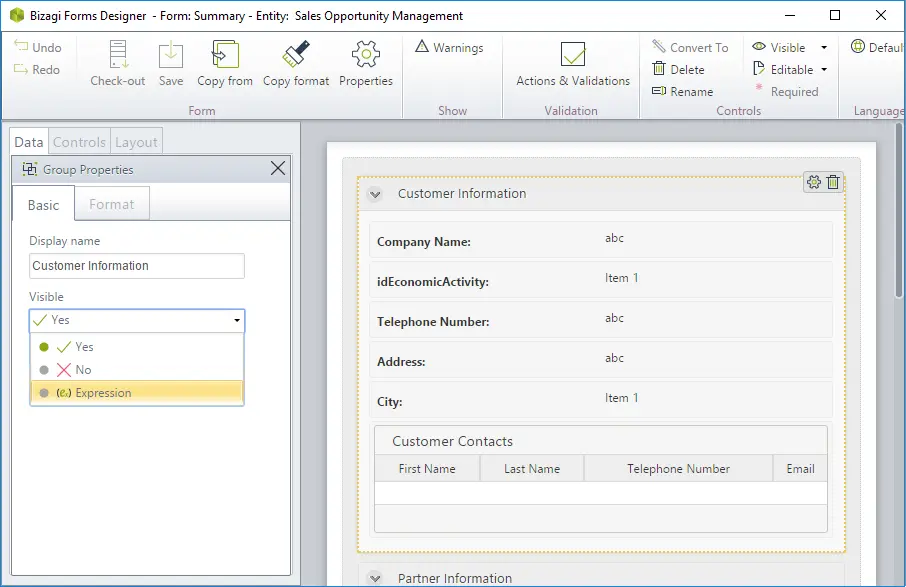This screenshot has height=587, width=906.
Task: Select the Copy format brush tool
Action: coord(296,53)
